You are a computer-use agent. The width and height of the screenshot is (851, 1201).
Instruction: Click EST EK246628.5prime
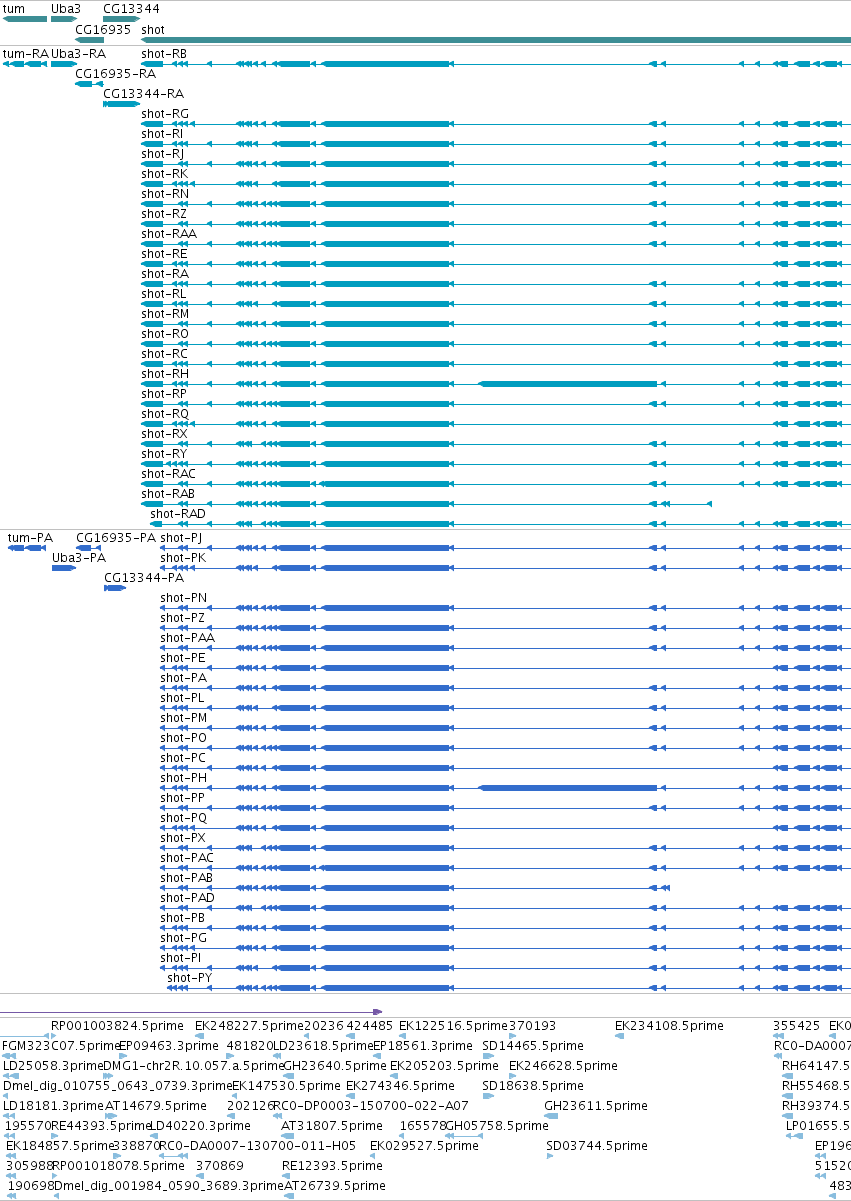tap(563, 1066)
